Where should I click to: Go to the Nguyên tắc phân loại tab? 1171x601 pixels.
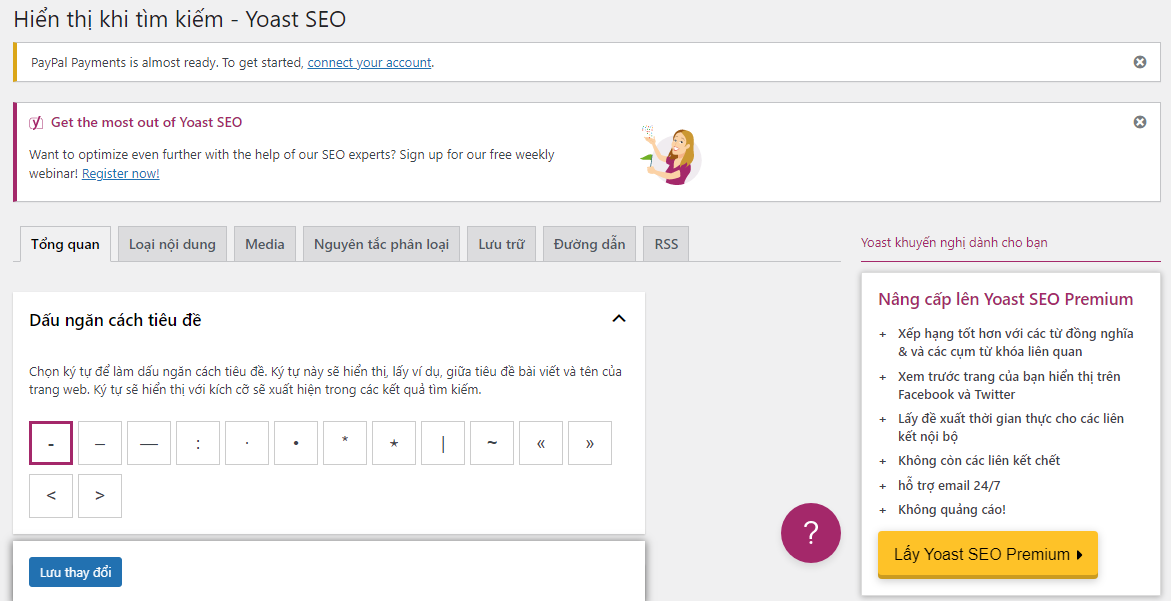(x=381, y=244)
